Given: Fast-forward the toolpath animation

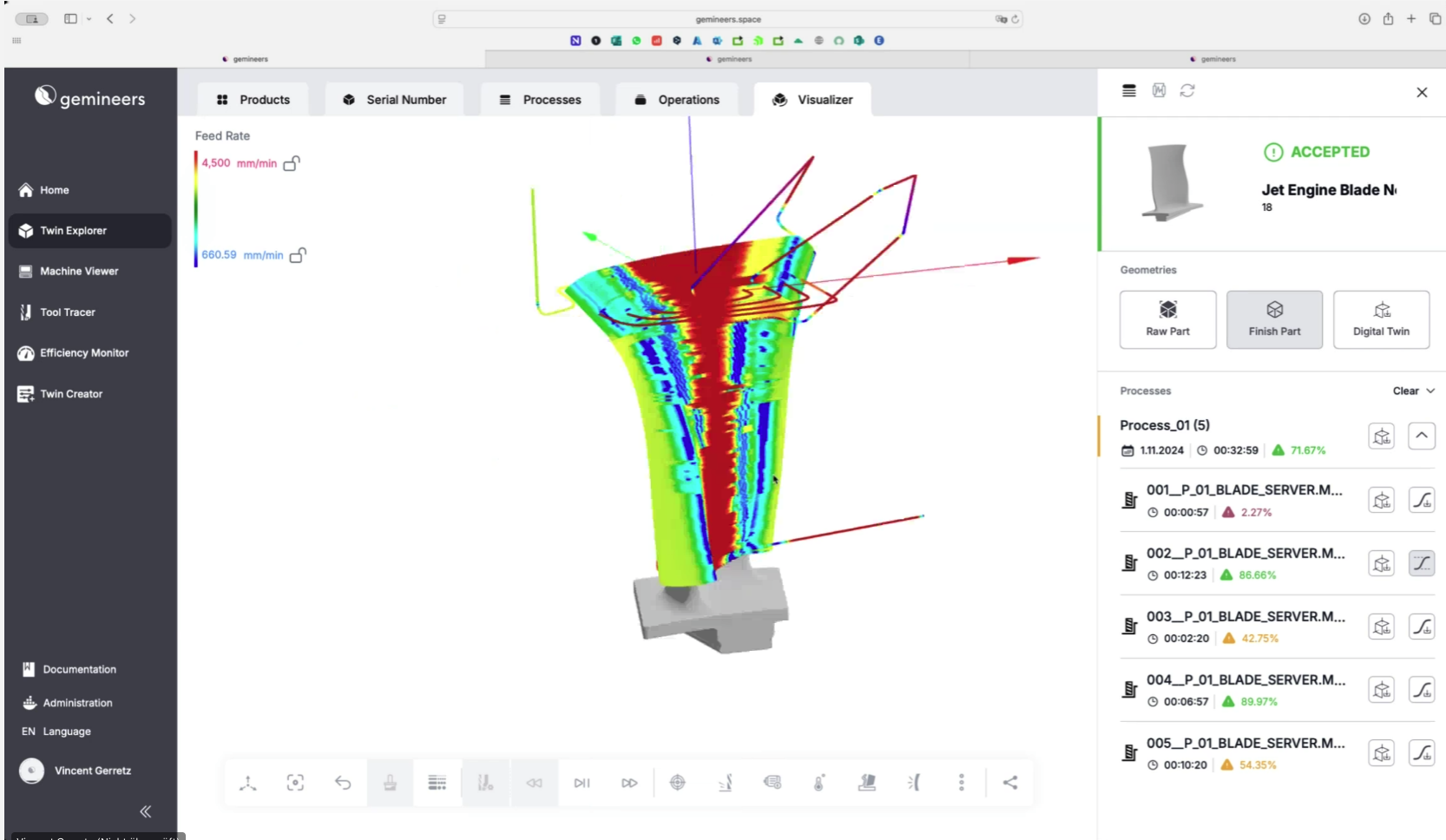Looking at the screenshot, I should tap(629, 783).
